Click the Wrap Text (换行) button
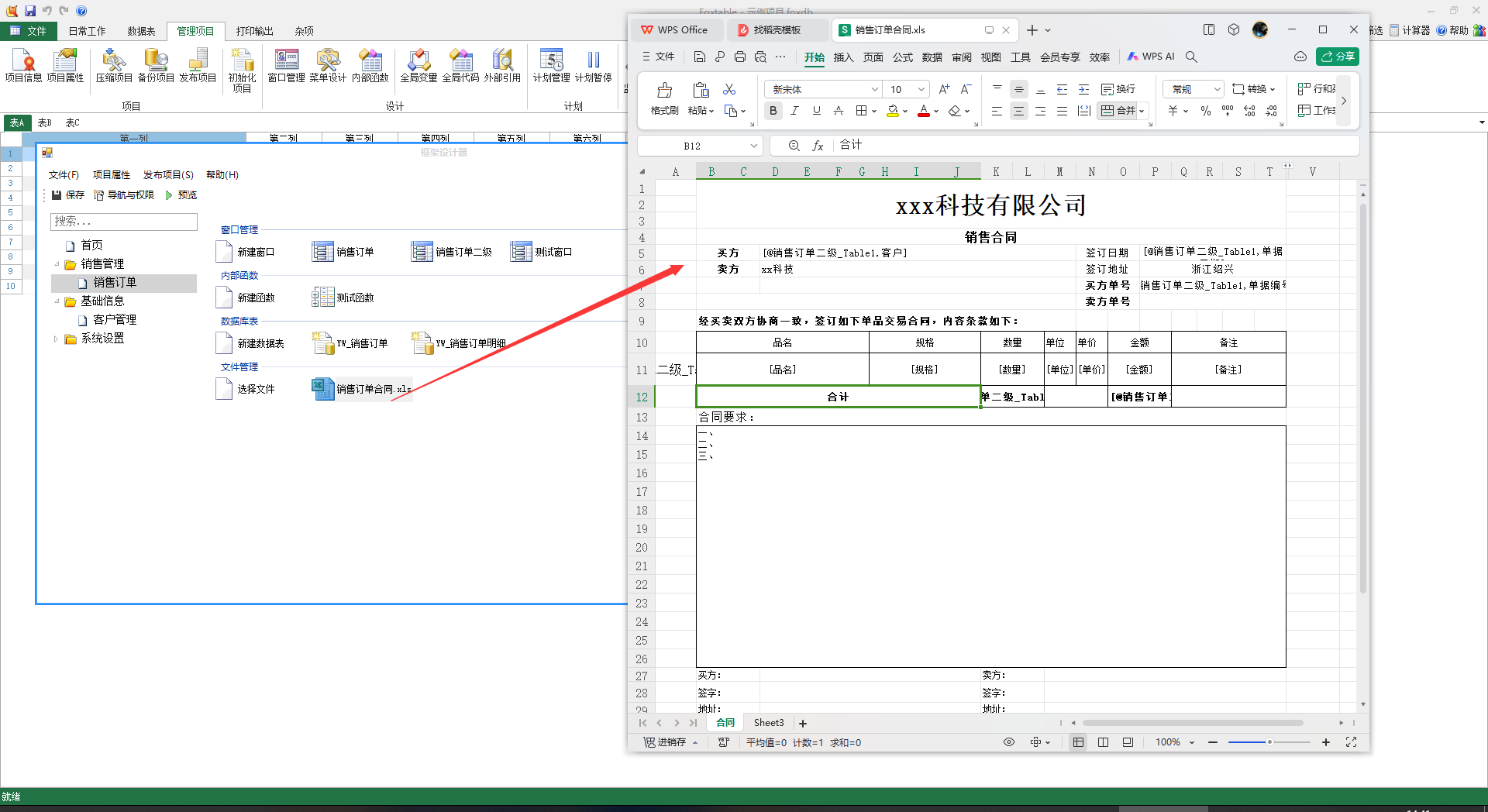Screen dimensions: 1488x812 pos(1118,89)
